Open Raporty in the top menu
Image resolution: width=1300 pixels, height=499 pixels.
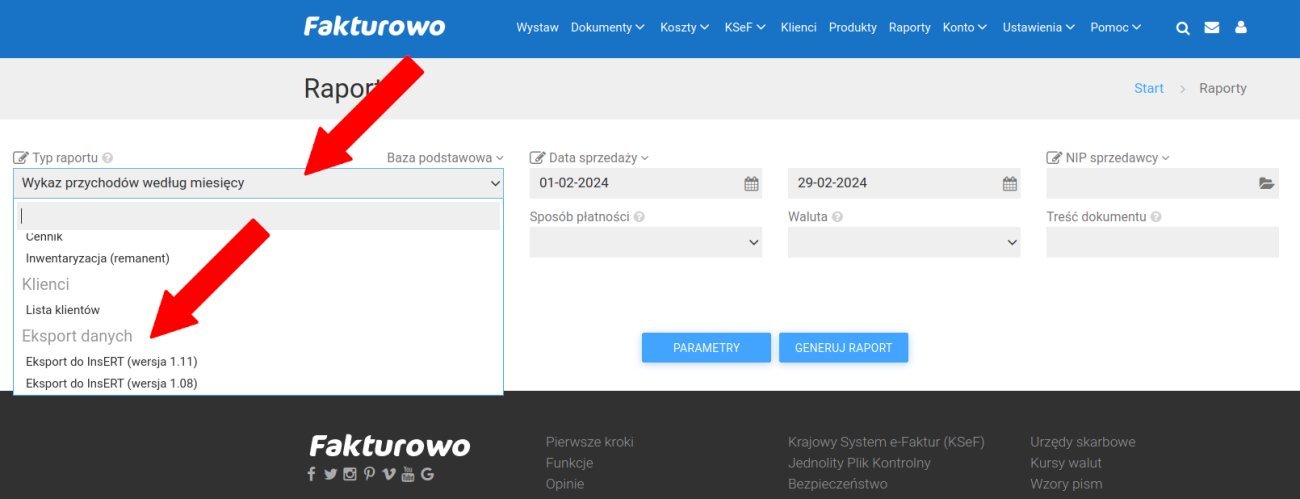coord(910,28)
